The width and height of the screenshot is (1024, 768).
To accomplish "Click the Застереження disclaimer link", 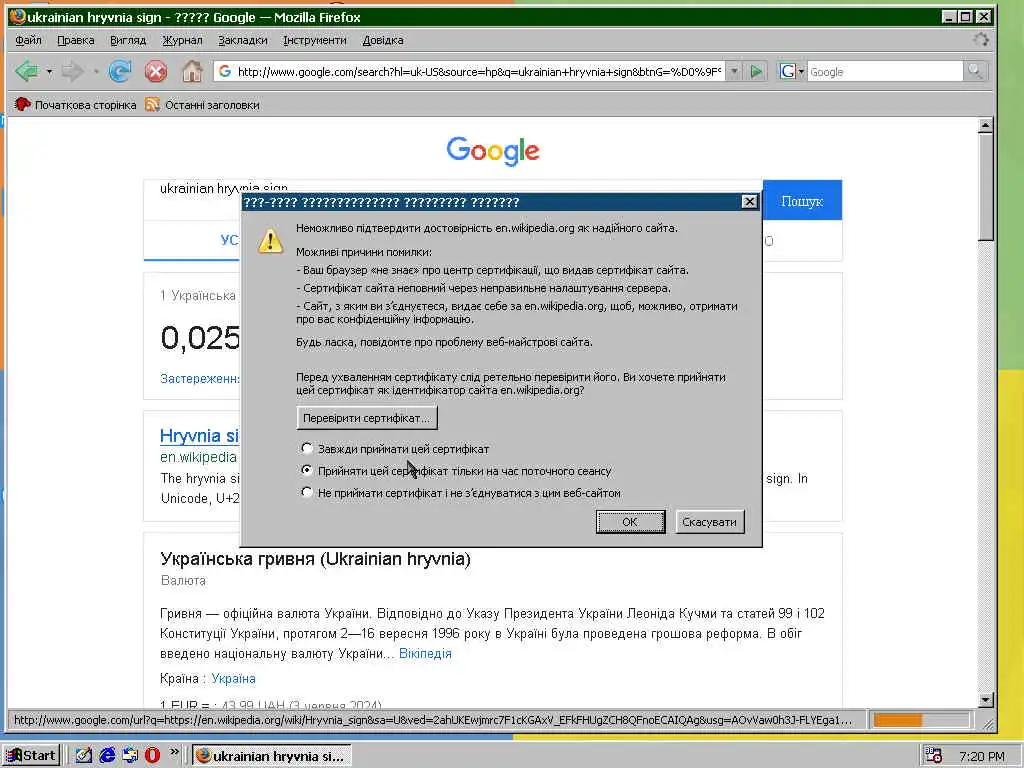I will pos(200,378).
